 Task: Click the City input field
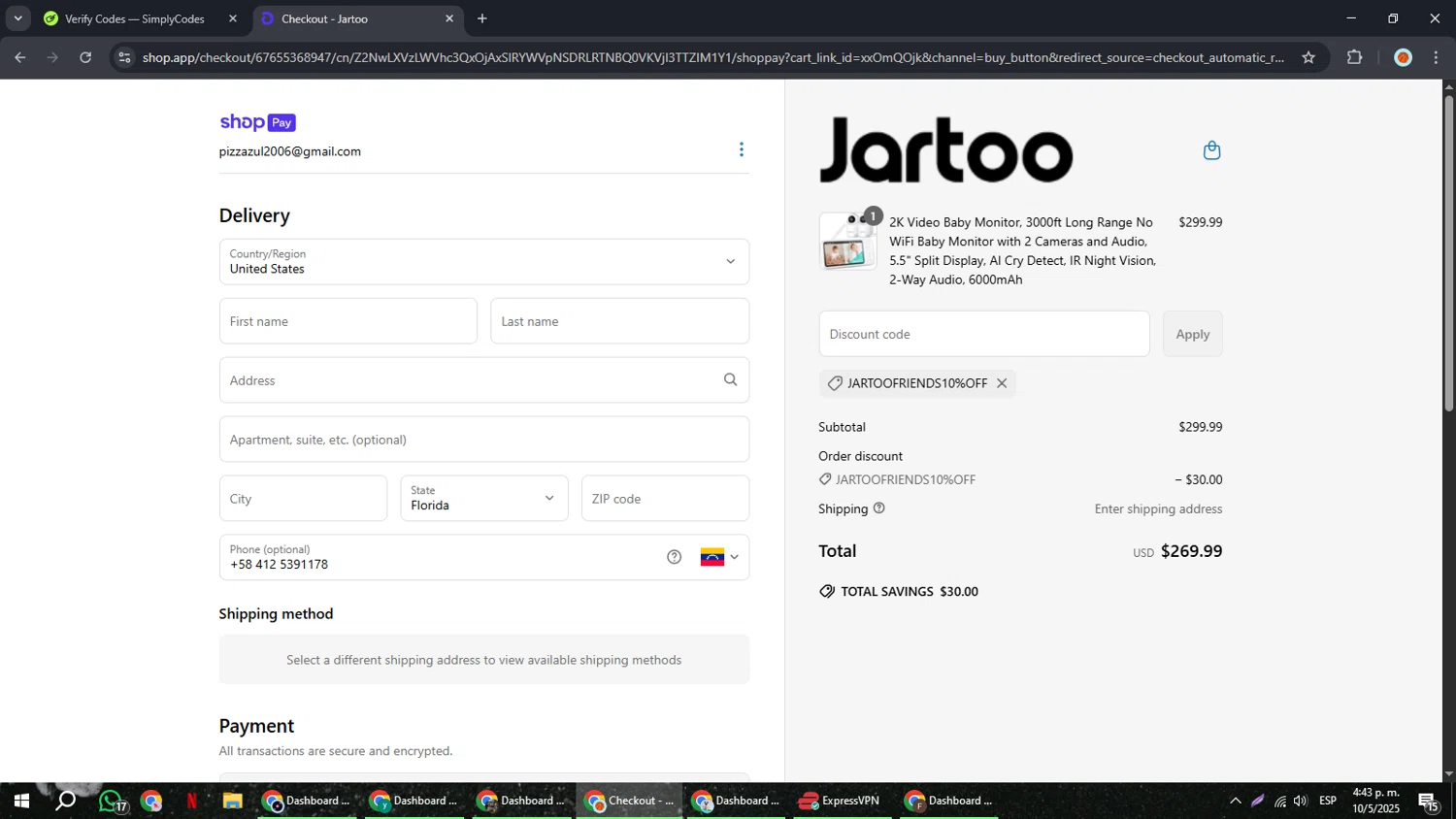pos(303,499)
